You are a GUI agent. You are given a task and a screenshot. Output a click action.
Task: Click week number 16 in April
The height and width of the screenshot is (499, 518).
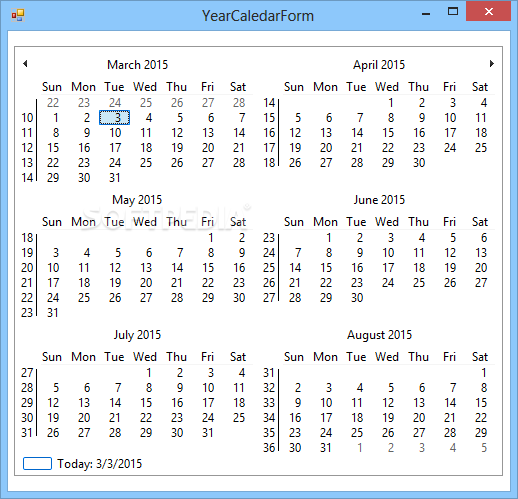coord(269,133)
